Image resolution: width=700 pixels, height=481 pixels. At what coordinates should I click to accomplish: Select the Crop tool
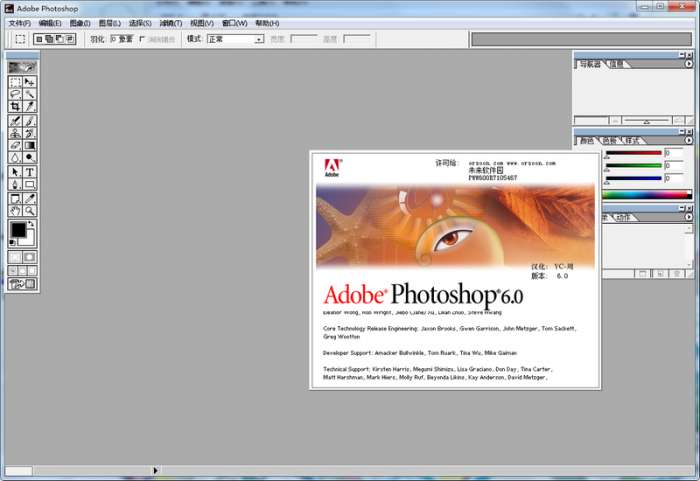coord(15,106)
